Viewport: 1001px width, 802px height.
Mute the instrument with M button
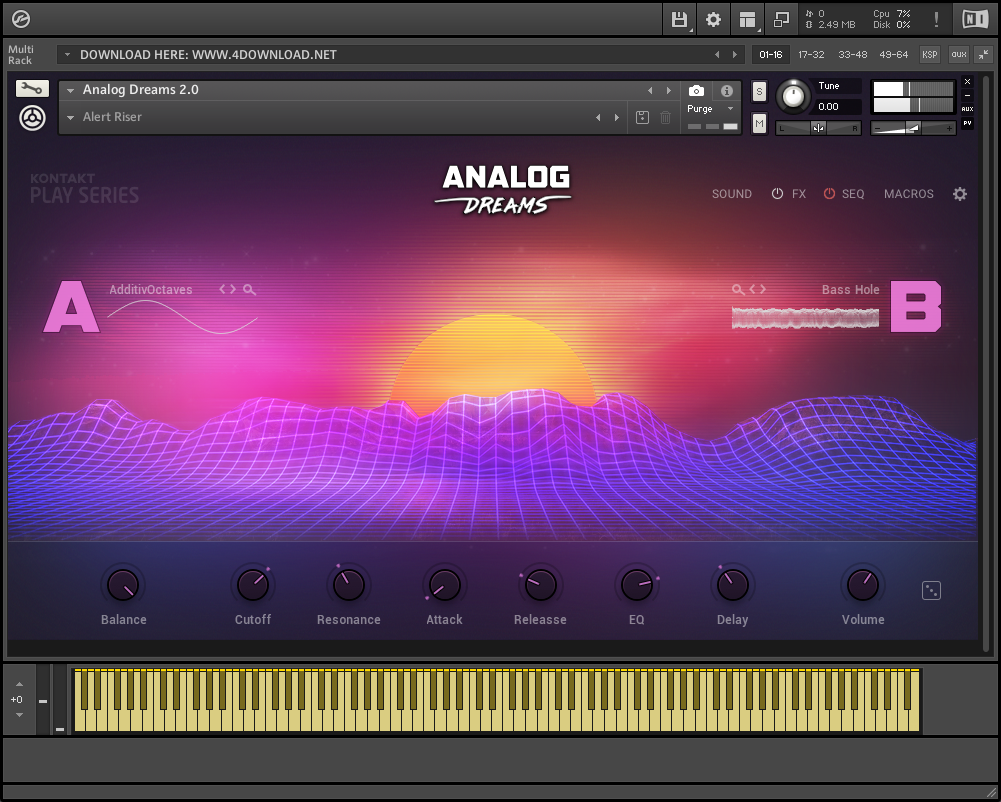point(759,123)
